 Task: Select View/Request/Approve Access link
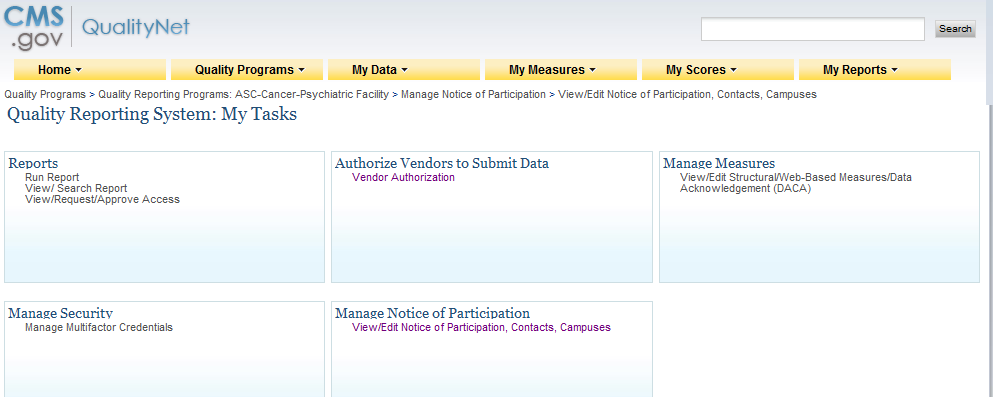102,199
